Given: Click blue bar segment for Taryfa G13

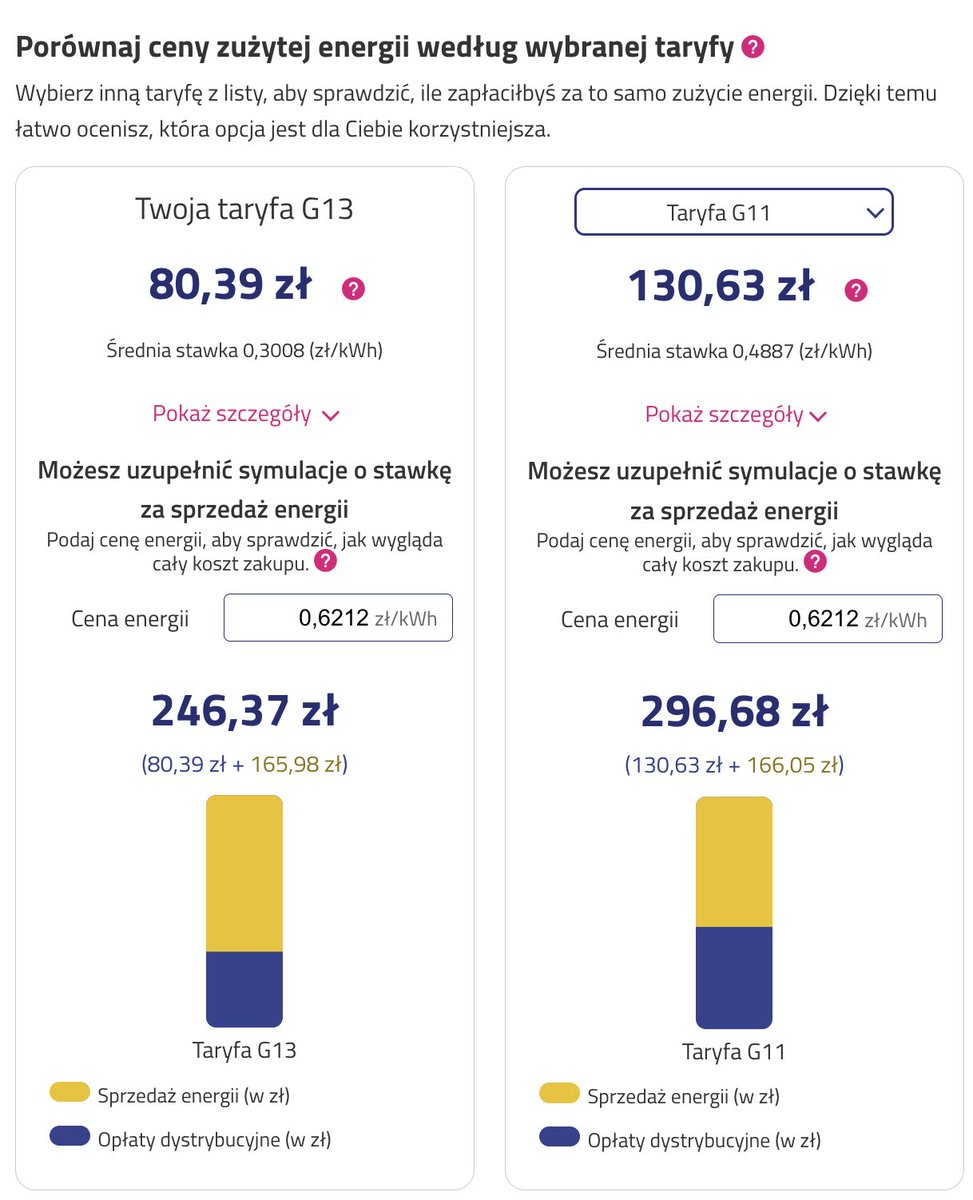Looking at the screenshot, I should [244, 989].
